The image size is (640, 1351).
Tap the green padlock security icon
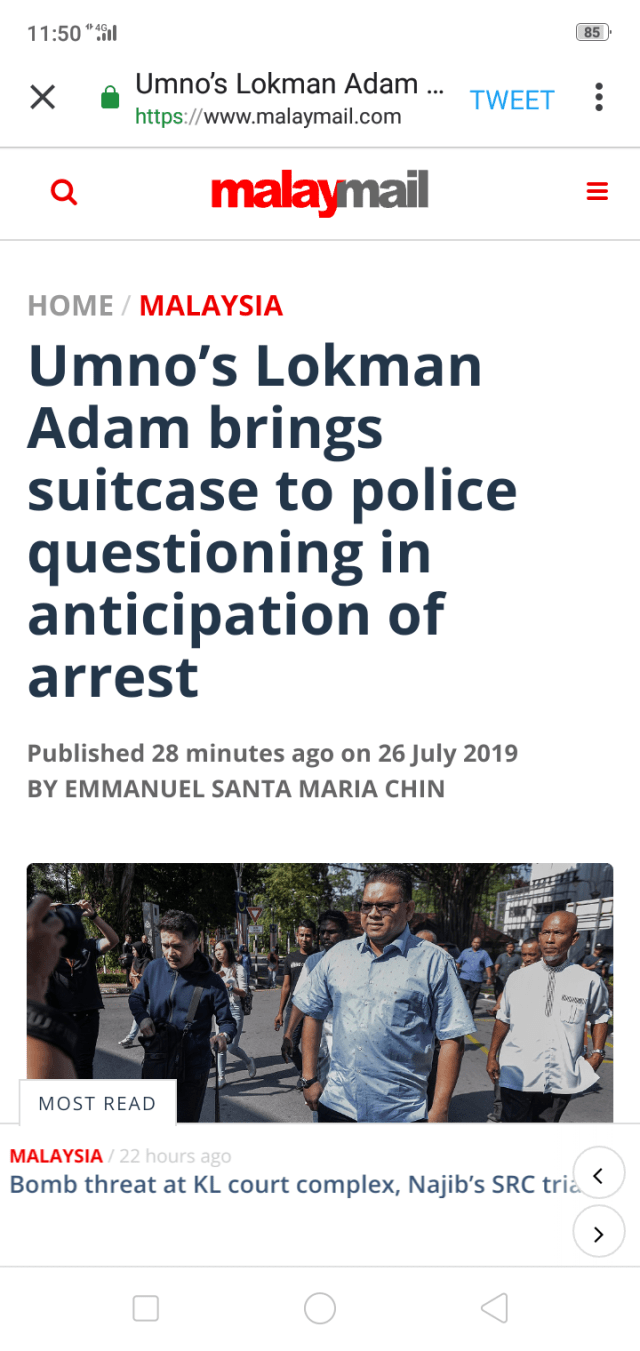pyautogui.click(x=110, y=98)
